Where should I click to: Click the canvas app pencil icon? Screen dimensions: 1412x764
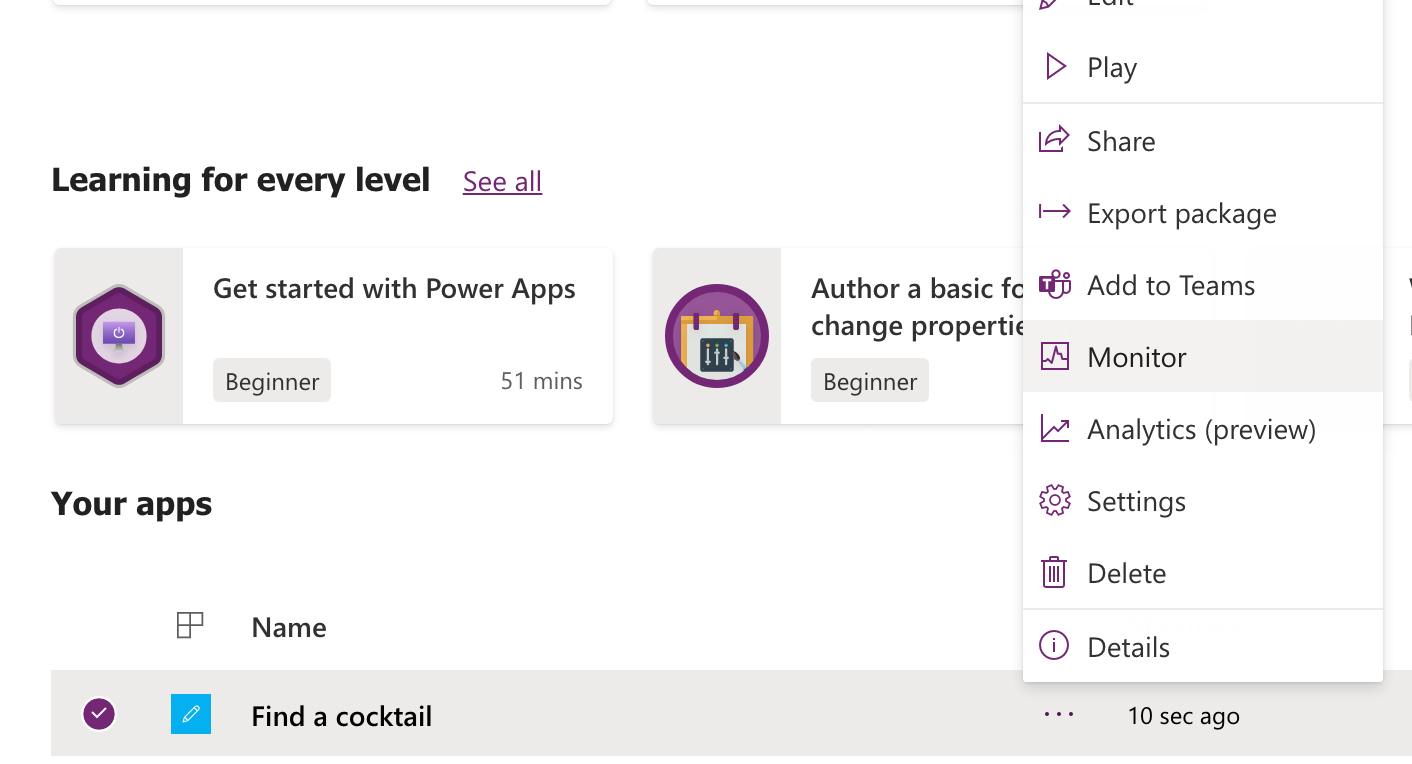pos(191,714)
